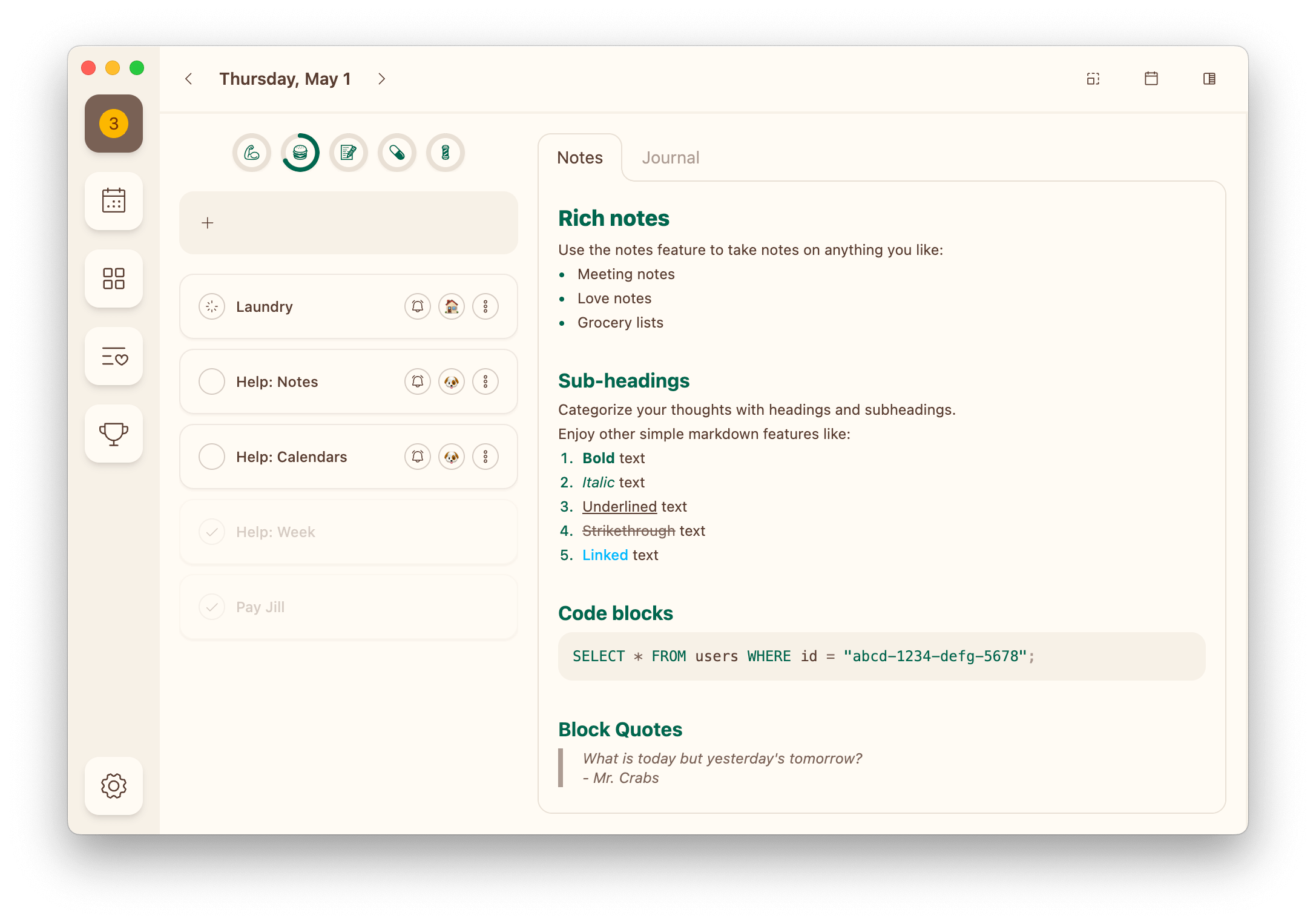Click the note-writing habit icon
Screen dimensions: 1316x924
tap(349, 153)
